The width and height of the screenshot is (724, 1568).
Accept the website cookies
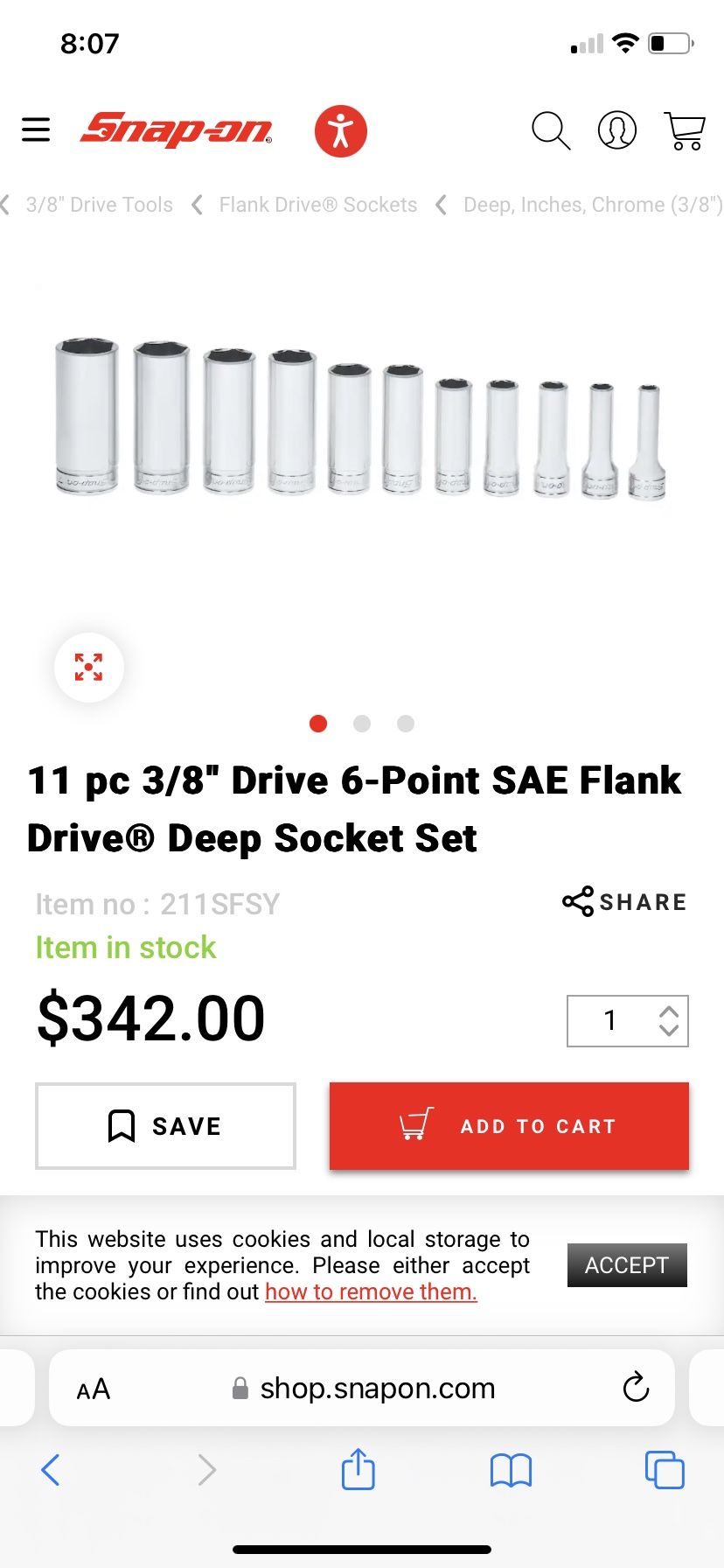click(627, 1264)
